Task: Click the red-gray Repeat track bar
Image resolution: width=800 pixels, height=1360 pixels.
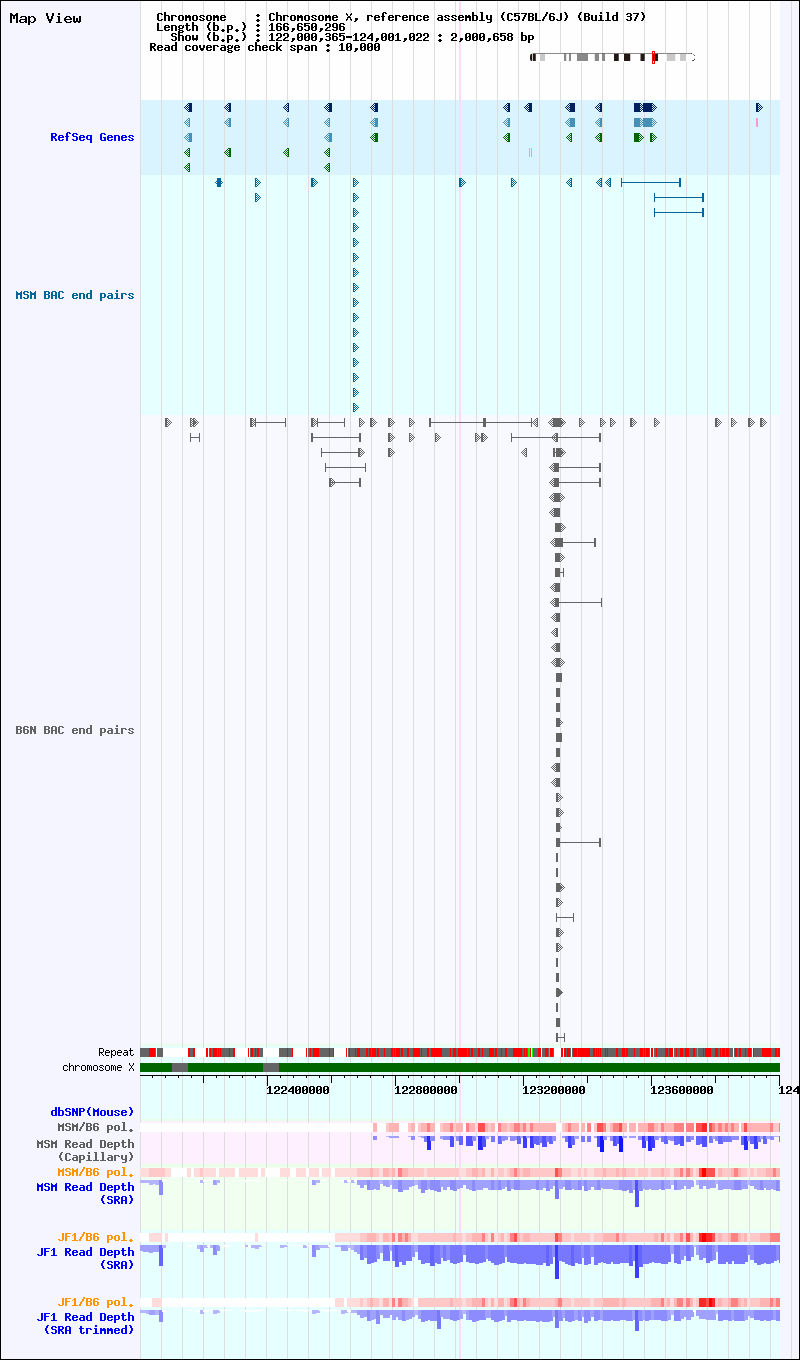Action: [460, 1052]
